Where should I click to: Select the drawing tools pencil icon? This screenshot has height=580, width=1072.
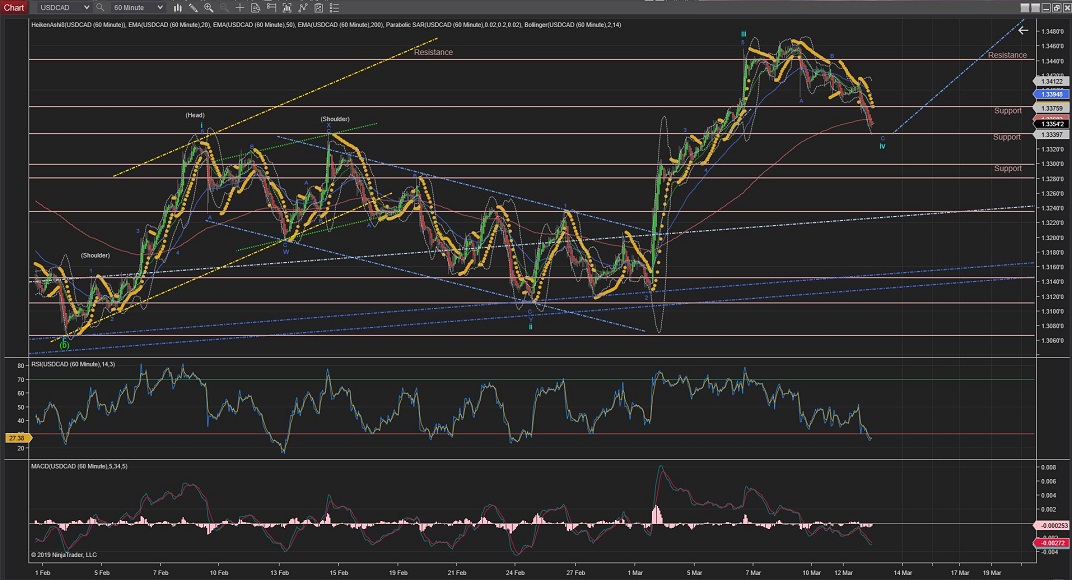click(192, 7)
